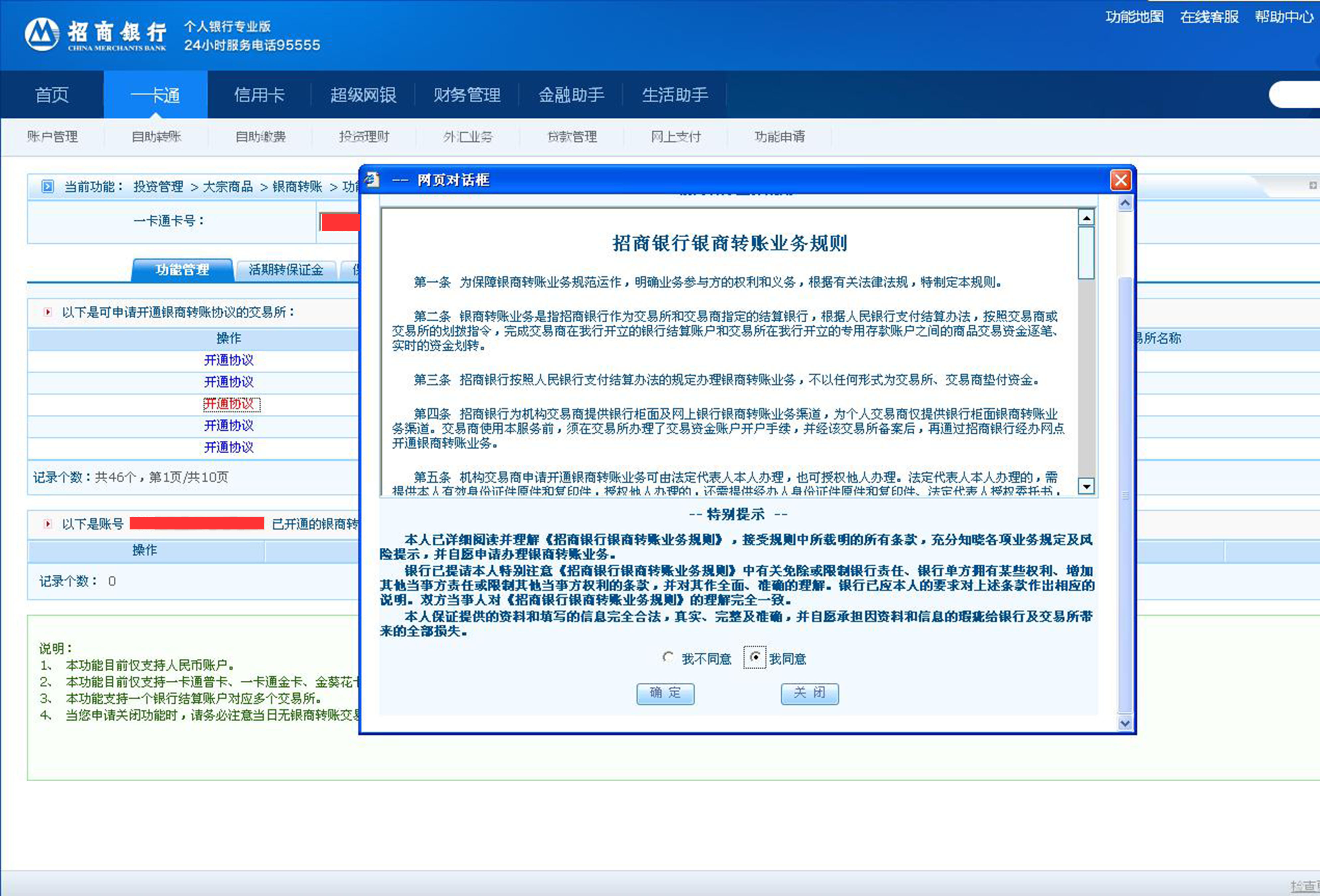Open 功能申请 submenu

[x=780, y=136]
